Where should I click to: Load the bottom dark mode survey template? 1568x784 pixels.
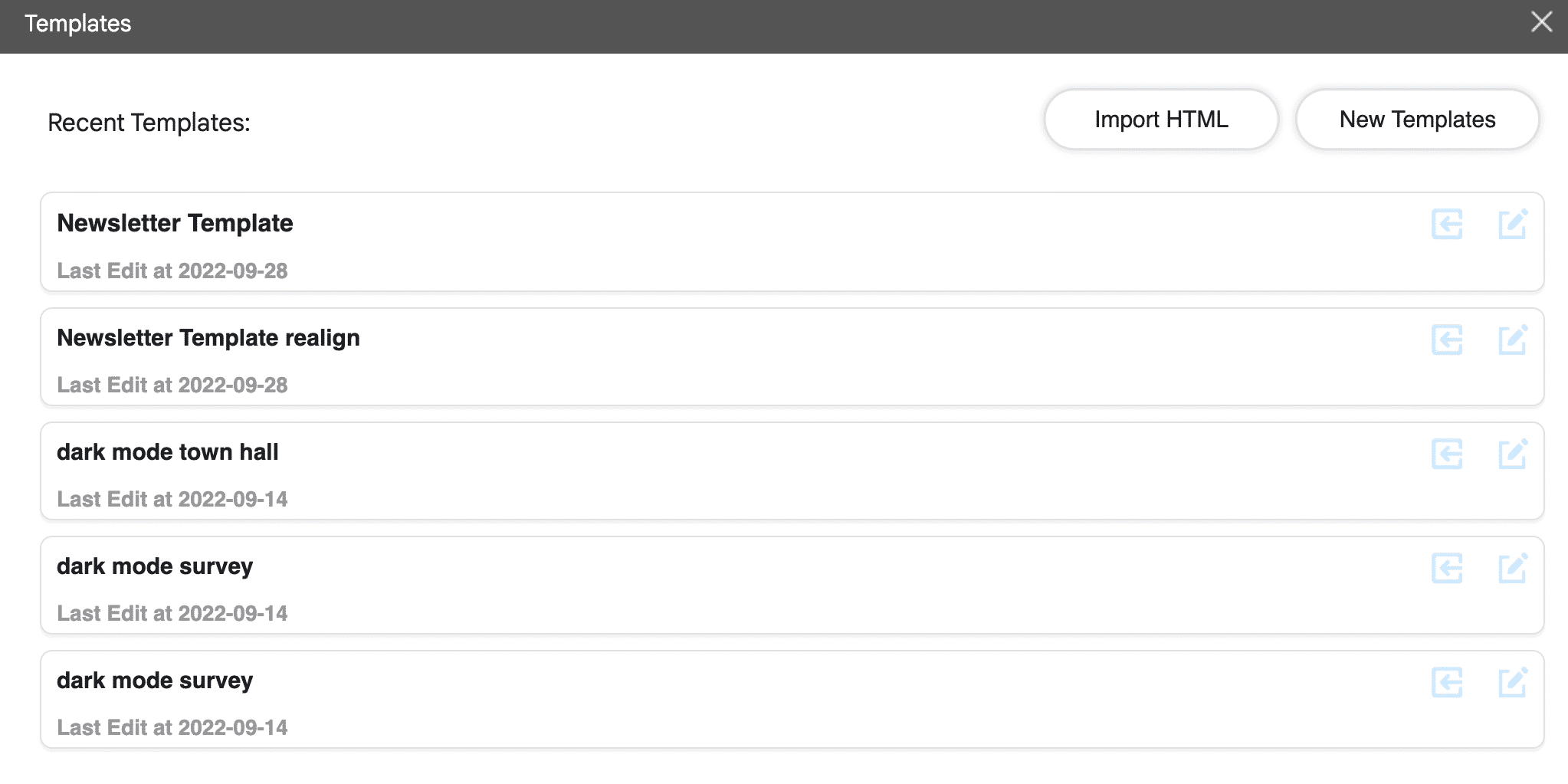coord(1447,681)
